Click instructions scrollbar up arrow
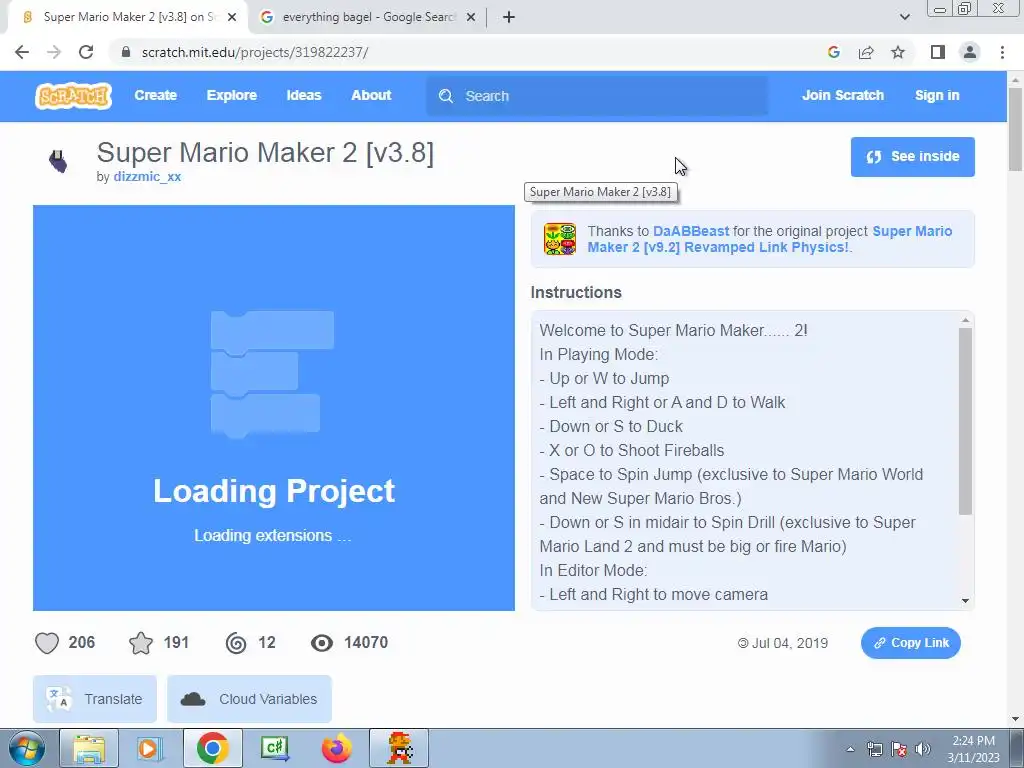This screenshot has height=768, width=1024. (x=965, y=320)
